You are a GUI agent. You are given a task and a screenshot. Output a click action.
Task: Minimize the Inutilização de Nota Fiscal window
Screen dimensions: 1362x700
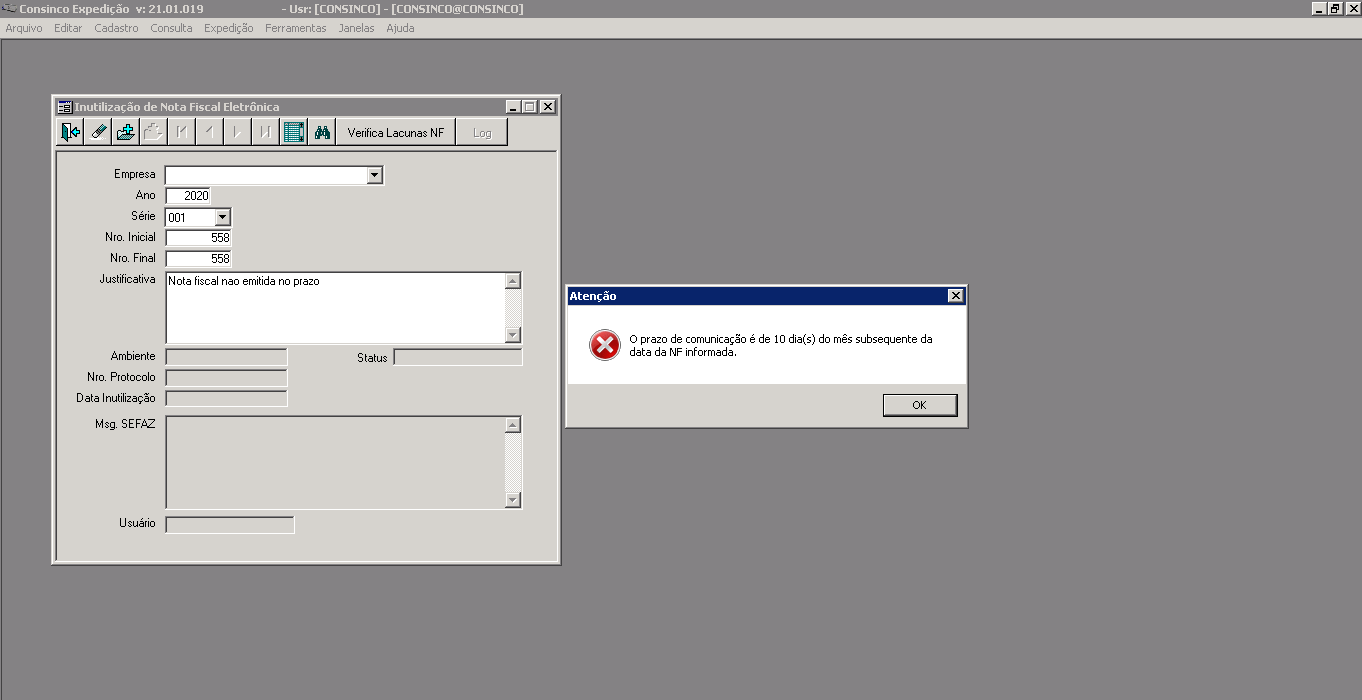tap(513, 107)
